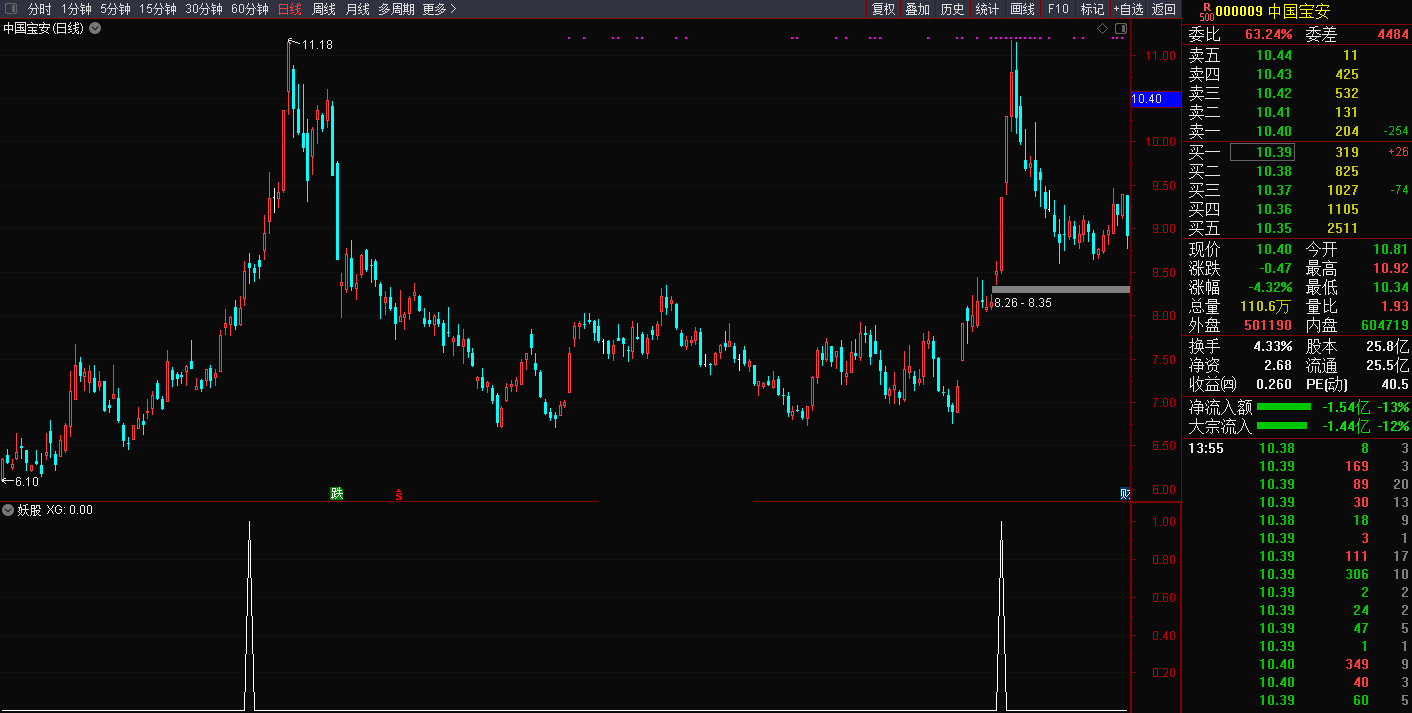This screenshot has width=1412, height=713.
Task: Click the red S marker on chart
Action: [398, 495]
